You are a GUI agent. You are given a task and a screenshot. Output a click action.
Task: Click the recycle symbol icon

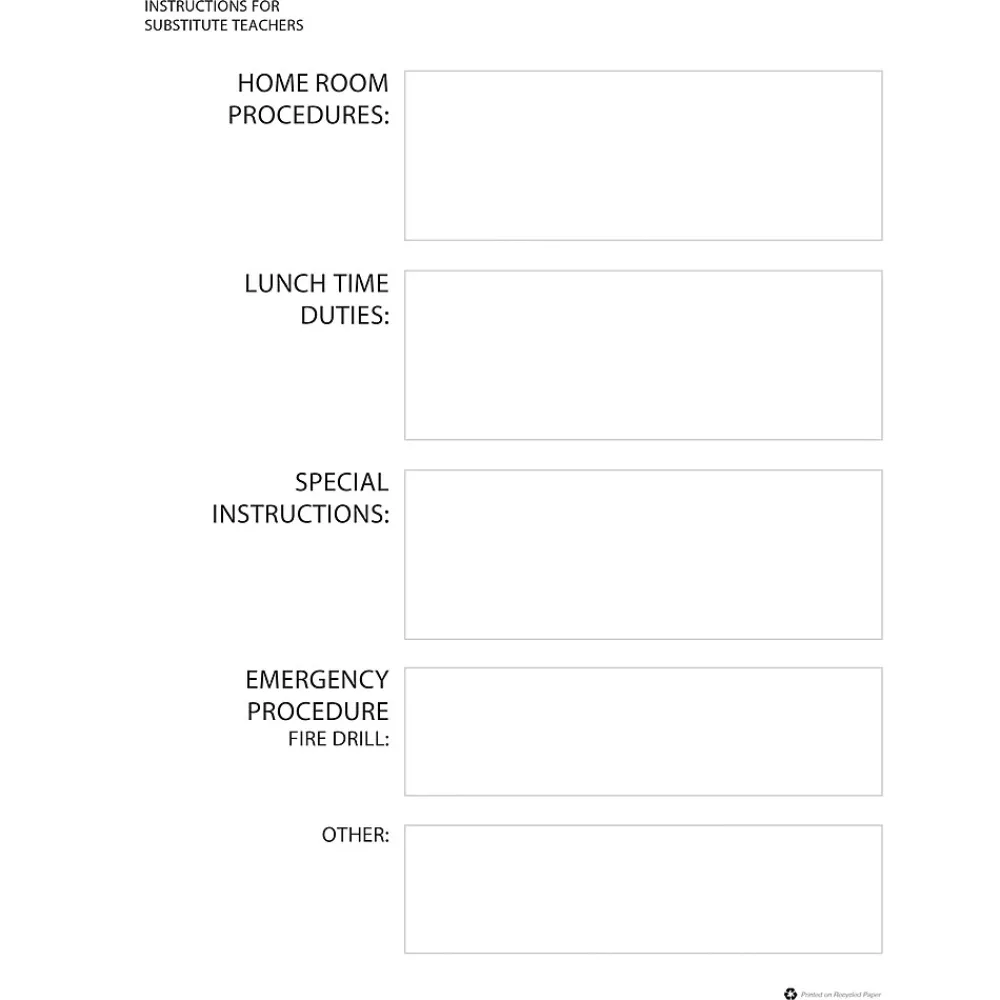tap(790, 994)
